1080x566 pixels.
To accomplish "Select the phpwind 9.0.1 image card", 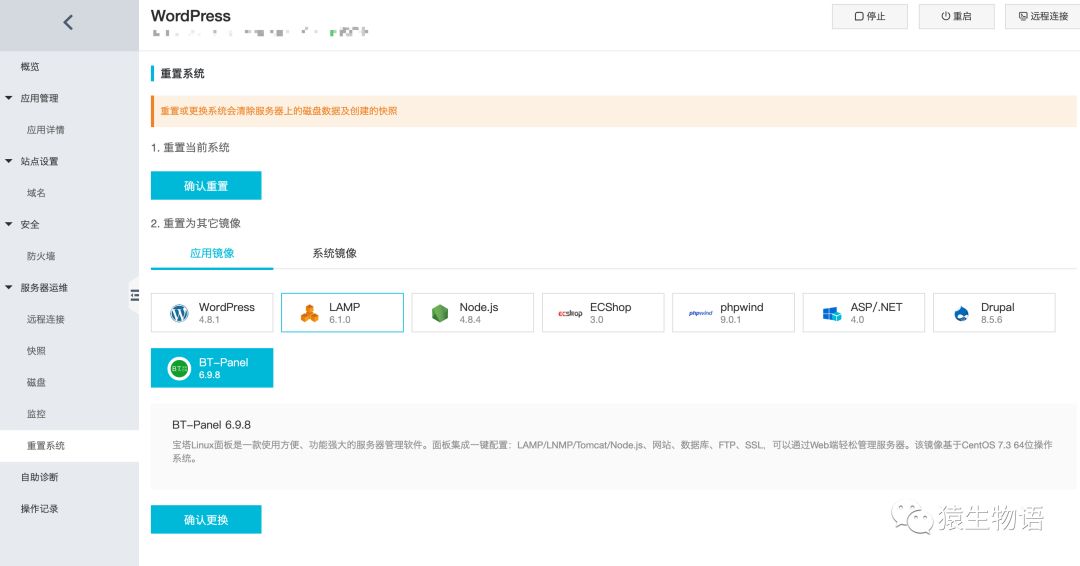I will pos(734,313).
